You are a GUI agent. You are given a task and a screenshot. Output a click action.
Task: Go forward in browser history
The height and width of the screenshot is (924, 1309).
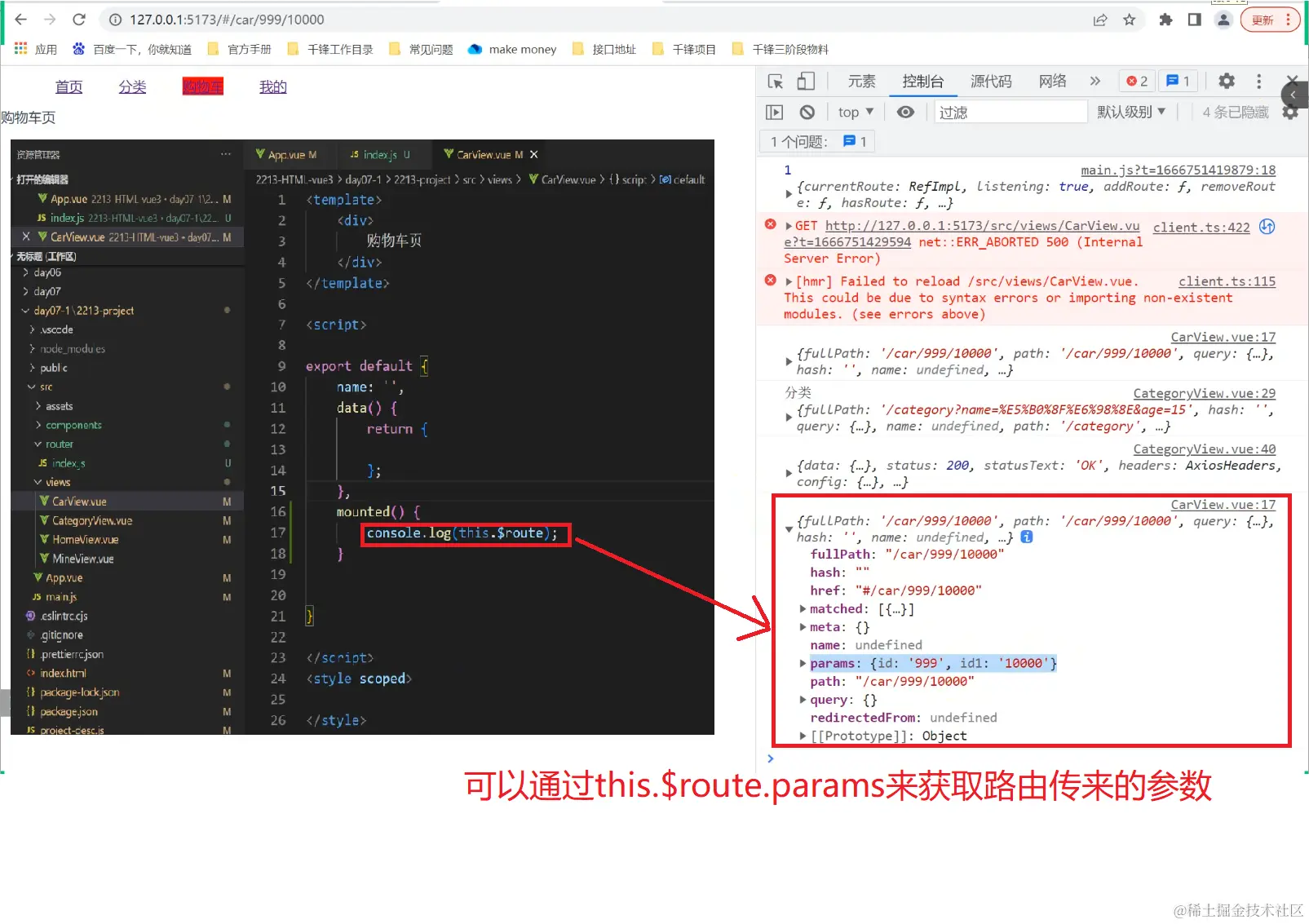point(50,20)
